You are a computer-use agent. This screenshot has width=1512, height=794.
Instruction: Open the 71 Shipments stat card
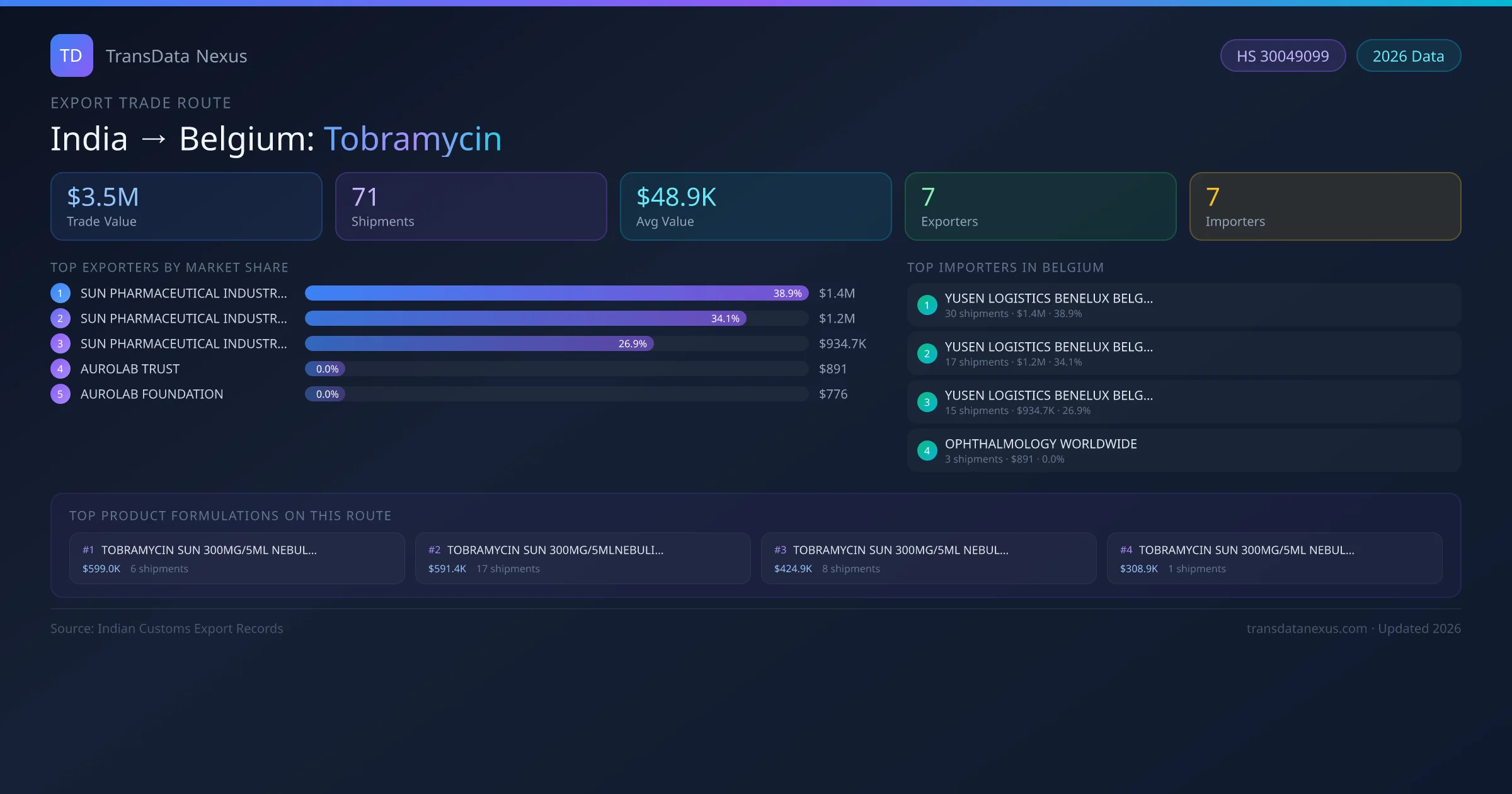[x=471, y=206]
